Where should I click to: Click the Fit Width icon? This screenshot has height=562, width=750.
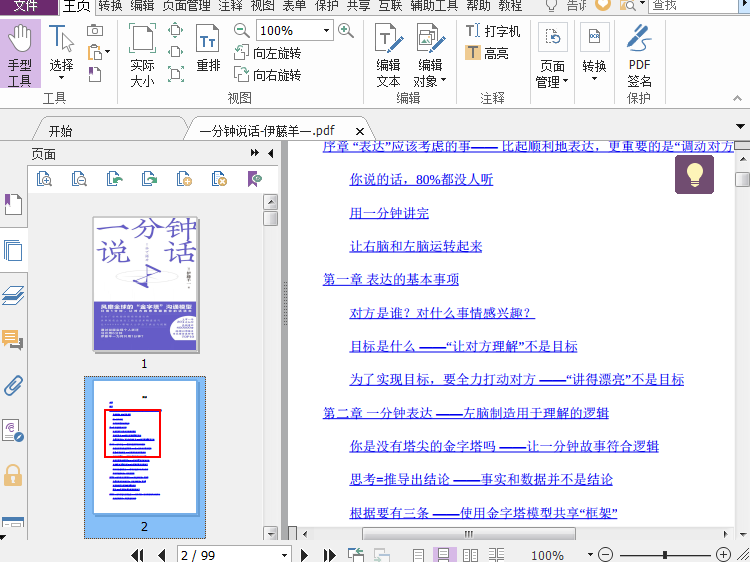[176, 52]
